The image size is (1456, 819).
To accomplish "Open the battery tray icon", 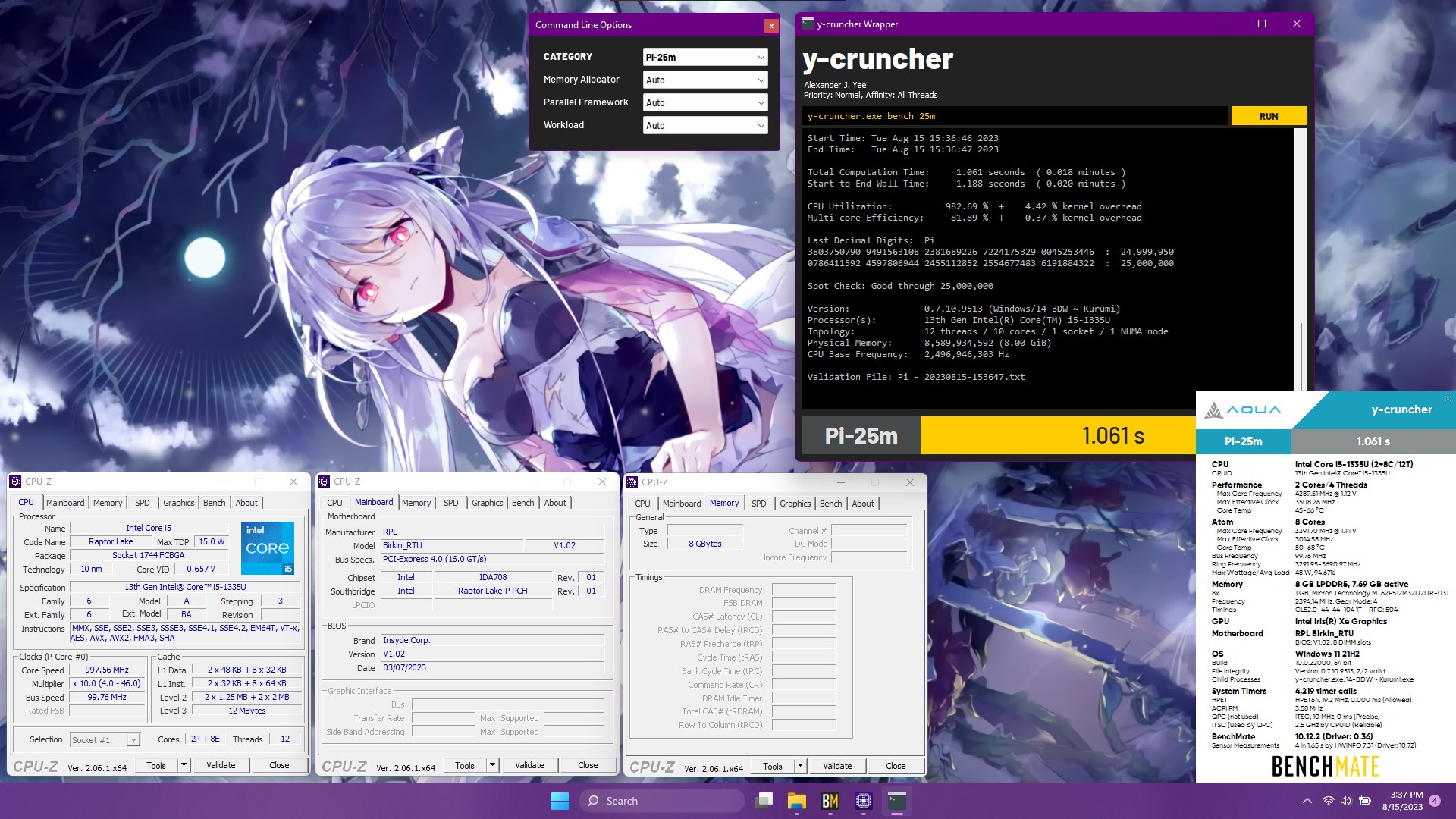I will 1364,801.
